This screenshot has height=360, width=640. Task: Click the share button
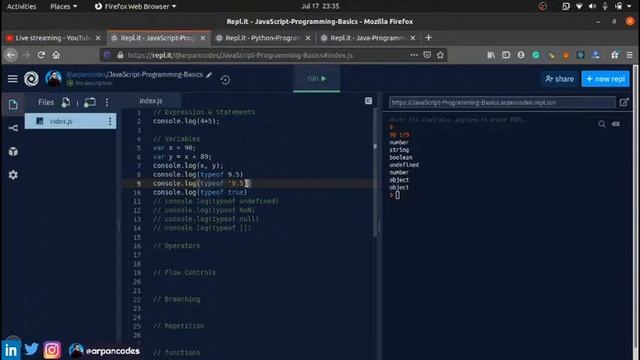(x=559, y=79)
